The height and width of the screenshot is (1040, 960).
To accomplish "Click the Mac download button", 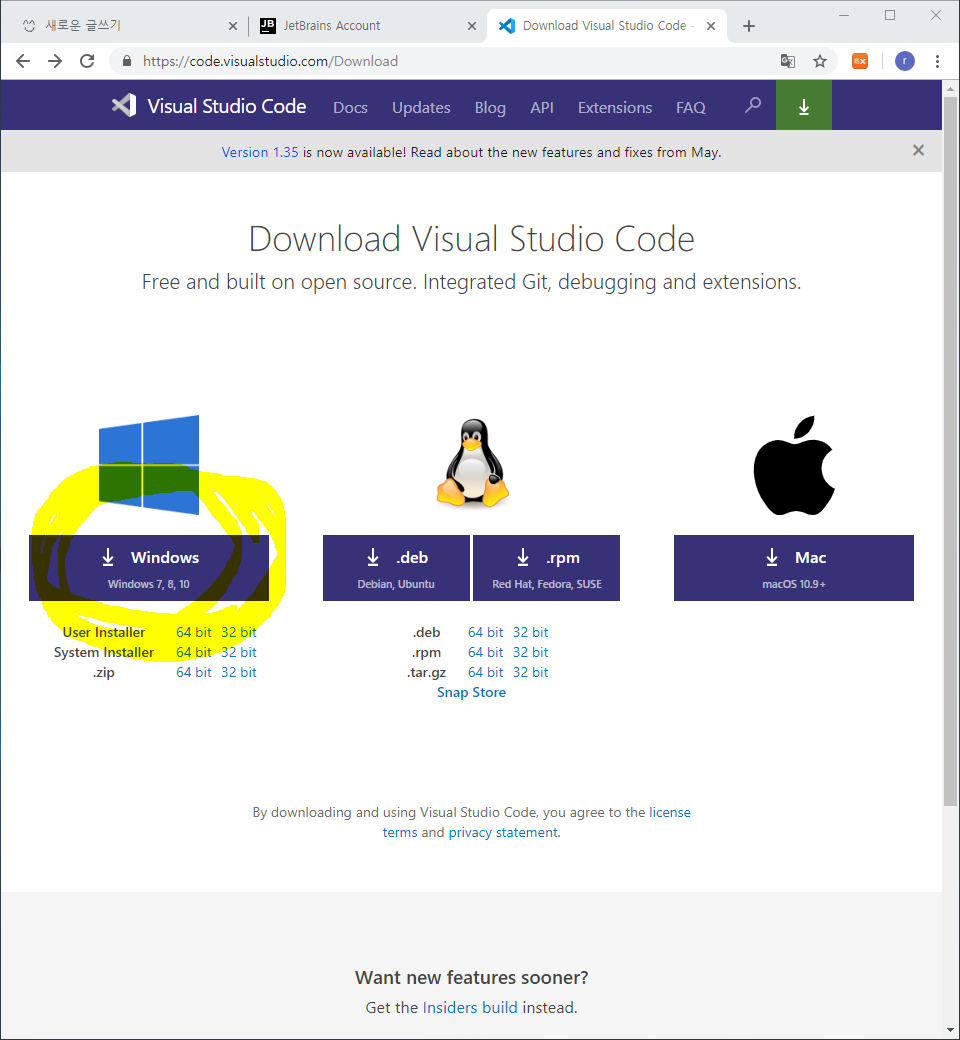I will [793, 568].
